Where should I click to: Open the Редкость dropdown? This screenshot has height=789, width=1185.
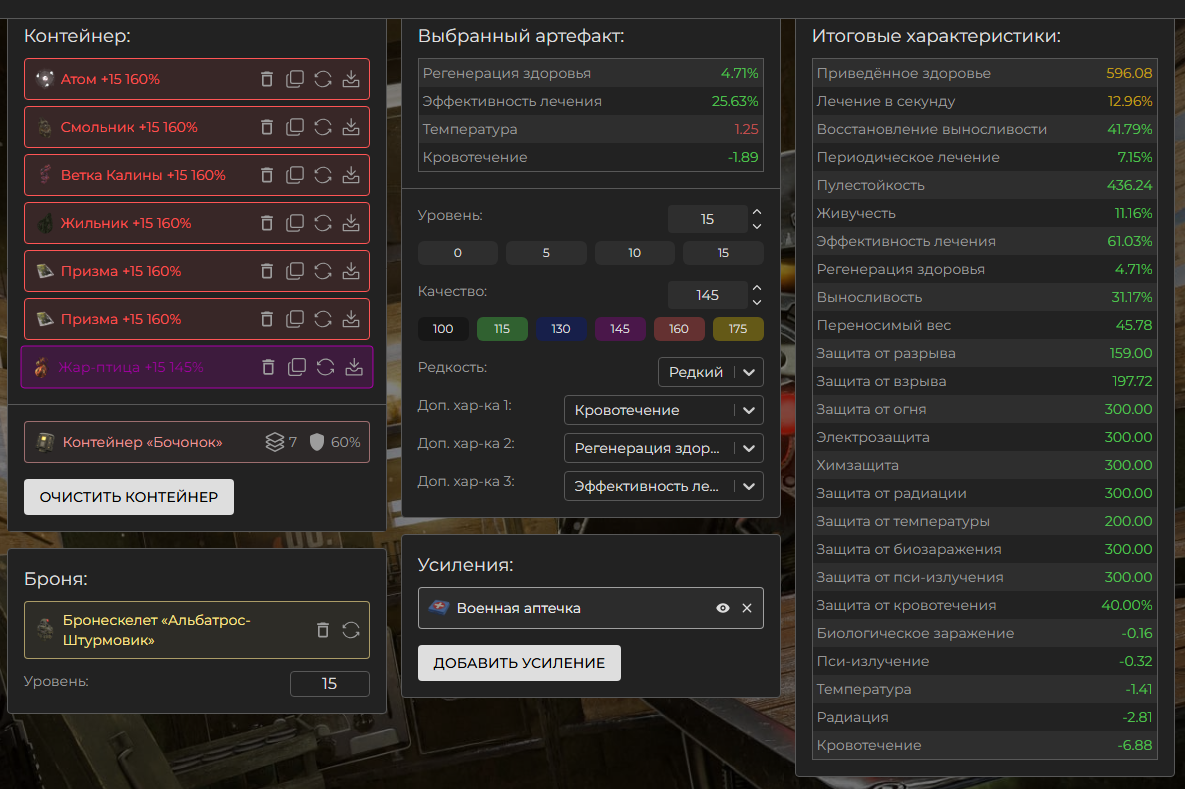pos(711,372)
